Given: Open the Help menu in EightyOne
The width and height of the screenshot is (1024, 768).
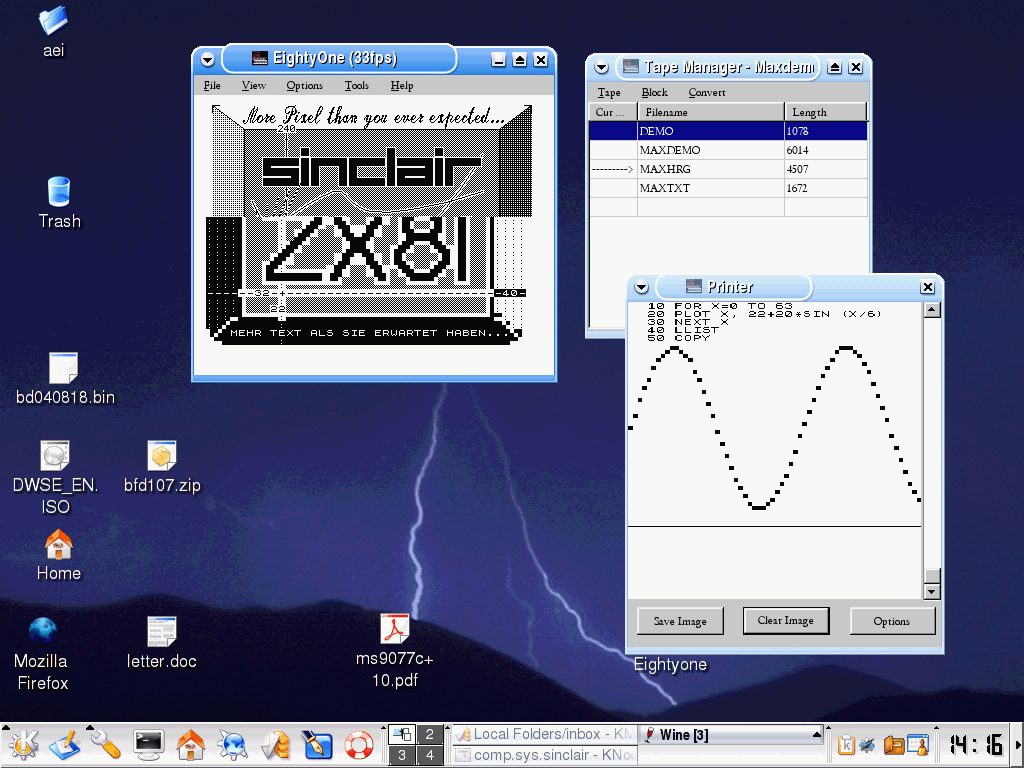Looking at the screenshot, I should (x=402, y=86).
